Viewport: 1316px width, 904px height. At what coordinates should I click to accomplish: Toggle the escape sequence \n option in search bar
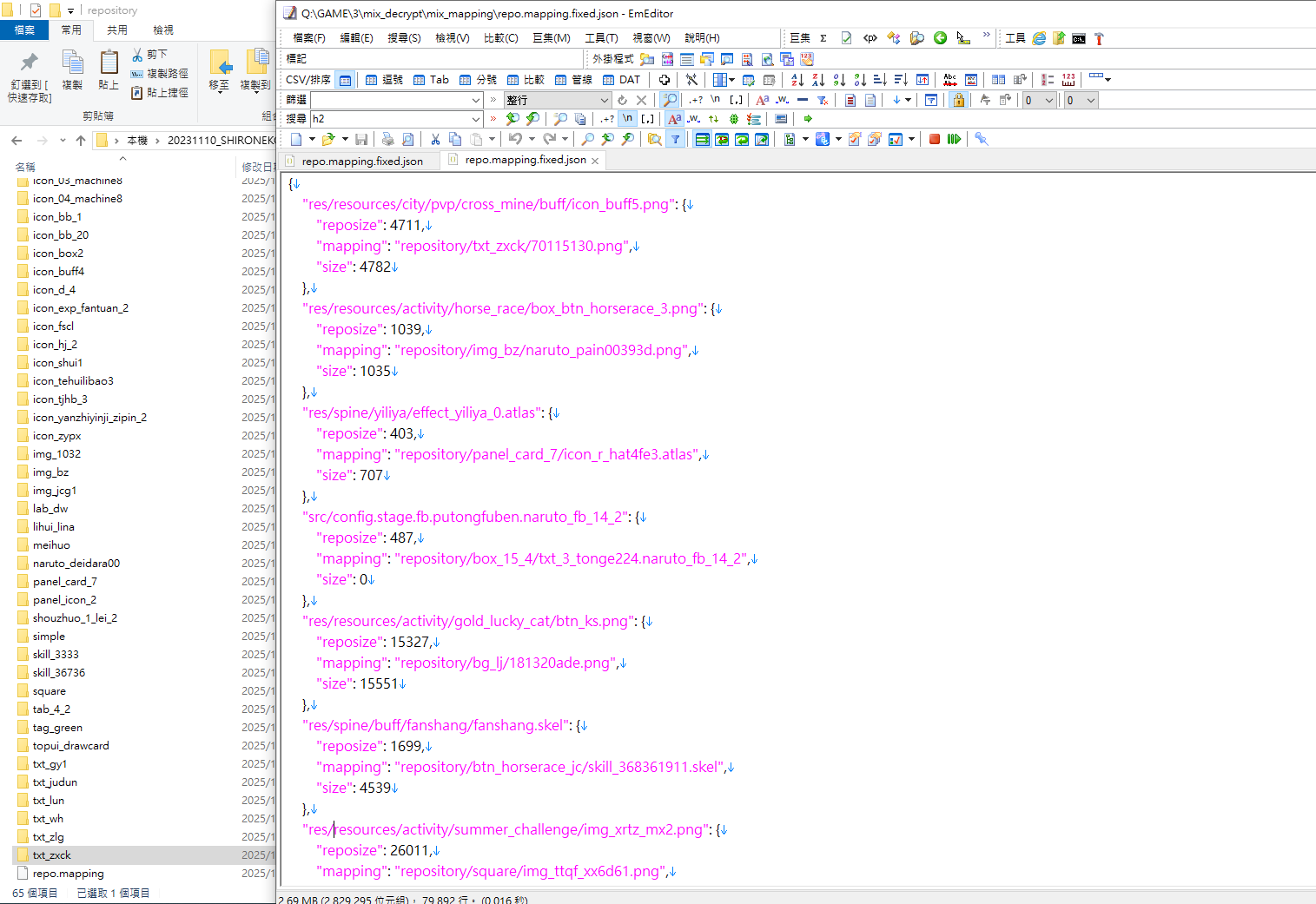627,119
